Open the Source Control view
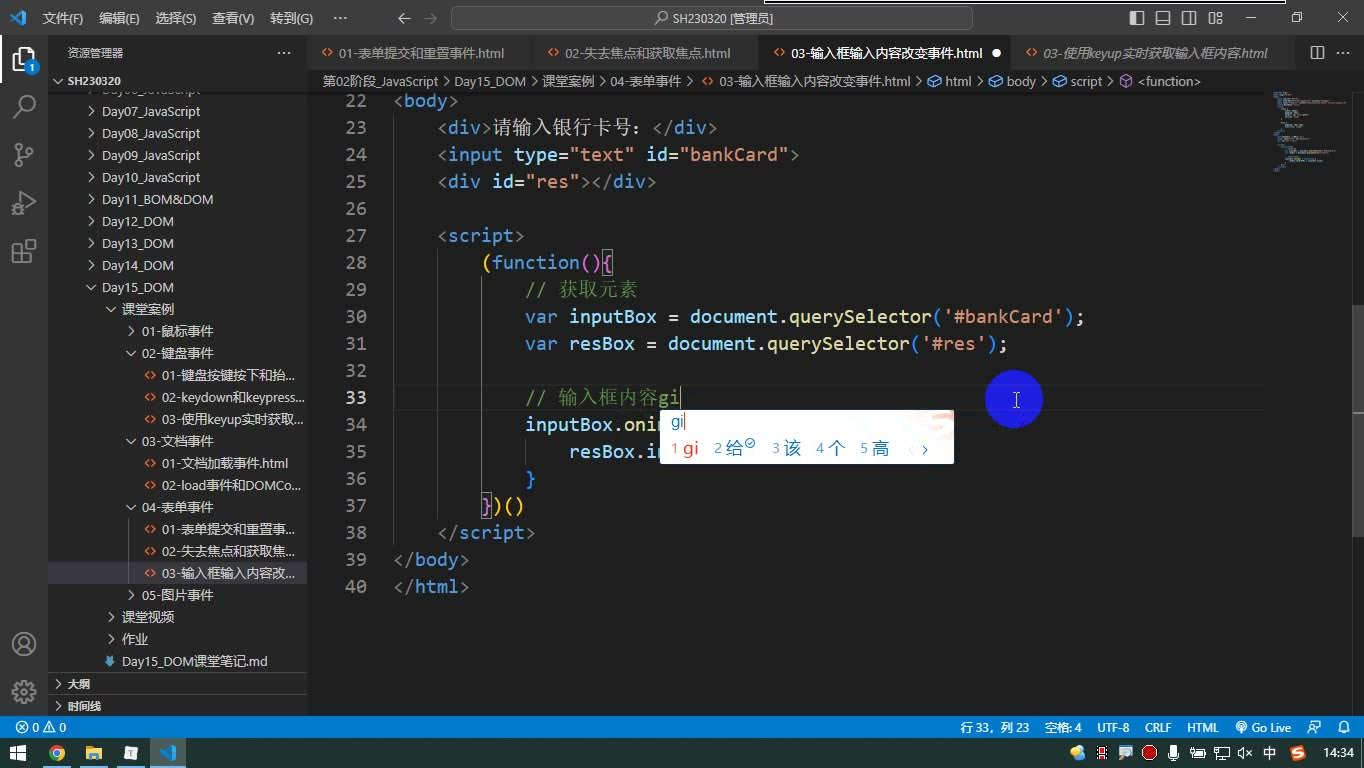Image resolution: width=1364 pixels, height=768 pixels. point(24,154)
